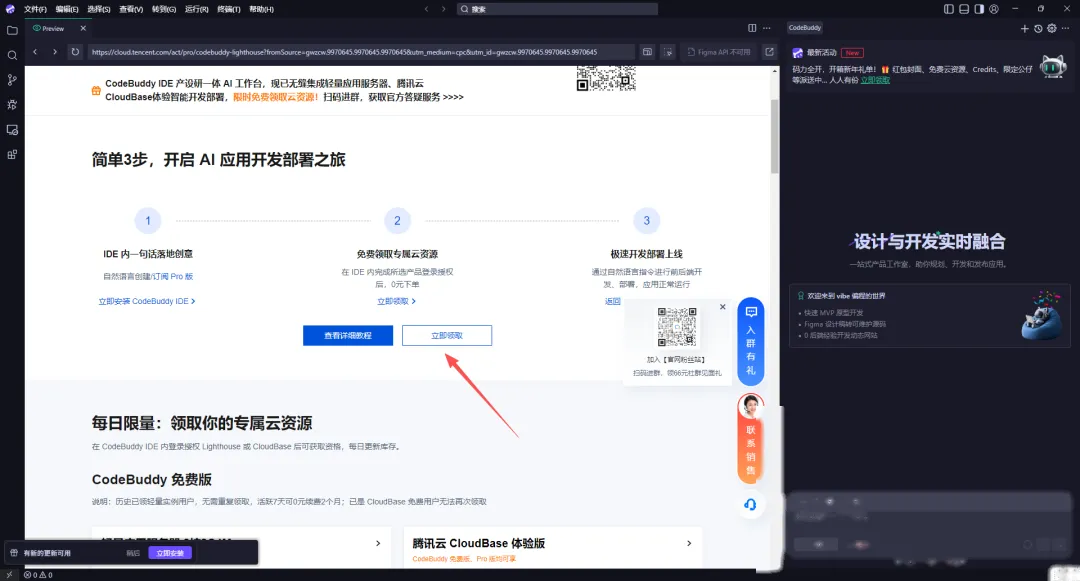The height and width of the screenshot is (581, 1080).
Task: Open CodeBuddy chat history clock icon
Action: tap(1038, 28)
